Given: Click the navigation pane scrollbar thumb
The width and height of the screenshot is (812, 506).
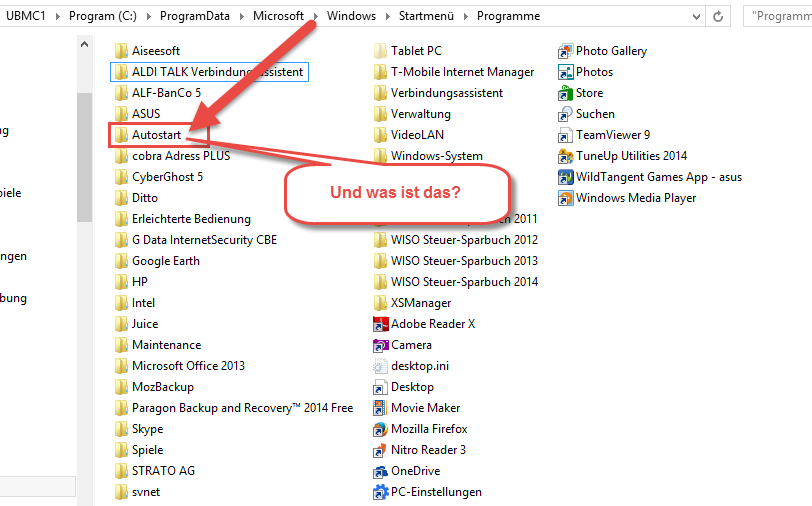Looking at the screenshot, I should (84, 157).
